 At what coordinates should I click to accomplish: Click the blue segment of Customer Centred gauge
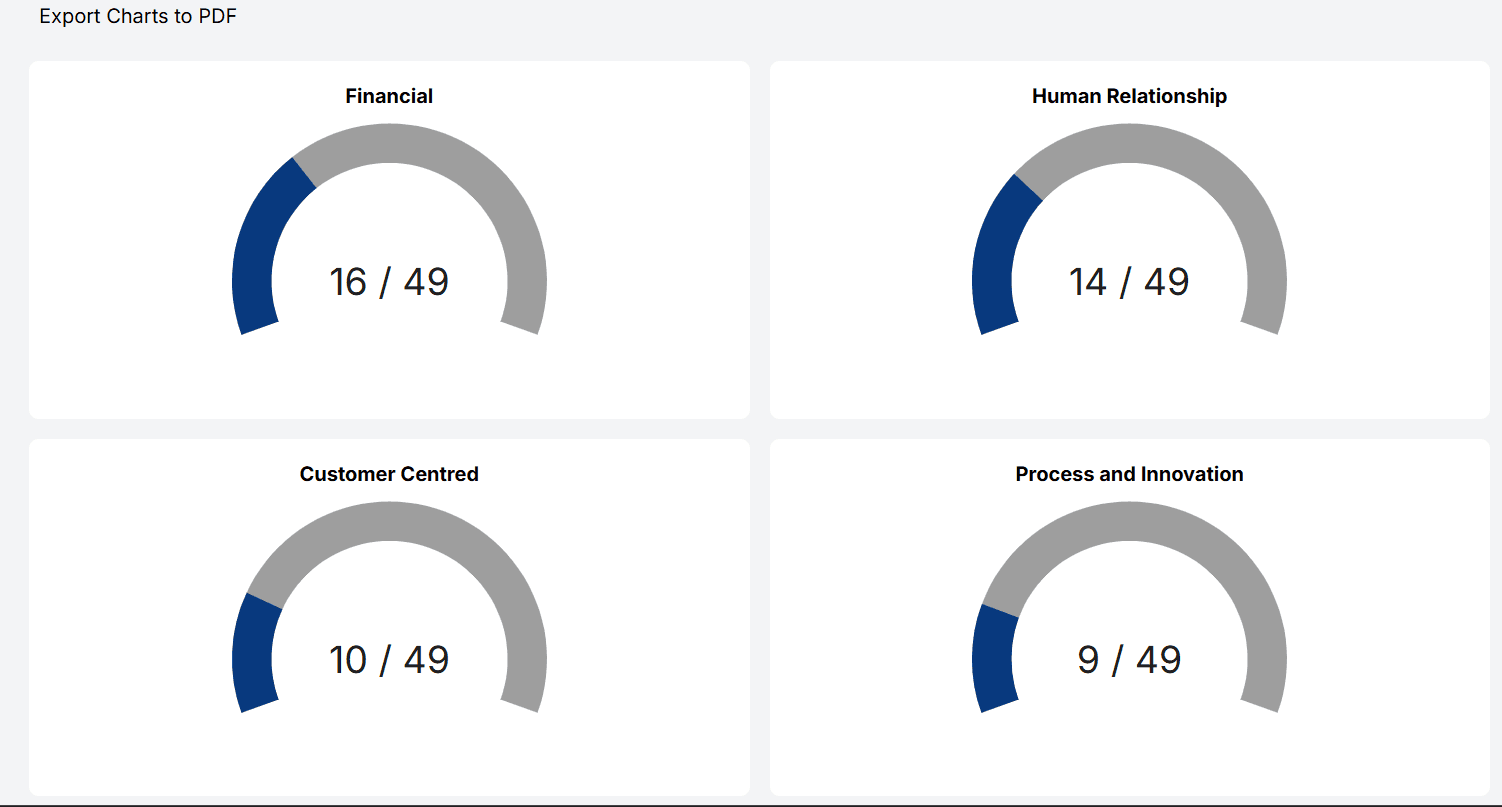252,655
